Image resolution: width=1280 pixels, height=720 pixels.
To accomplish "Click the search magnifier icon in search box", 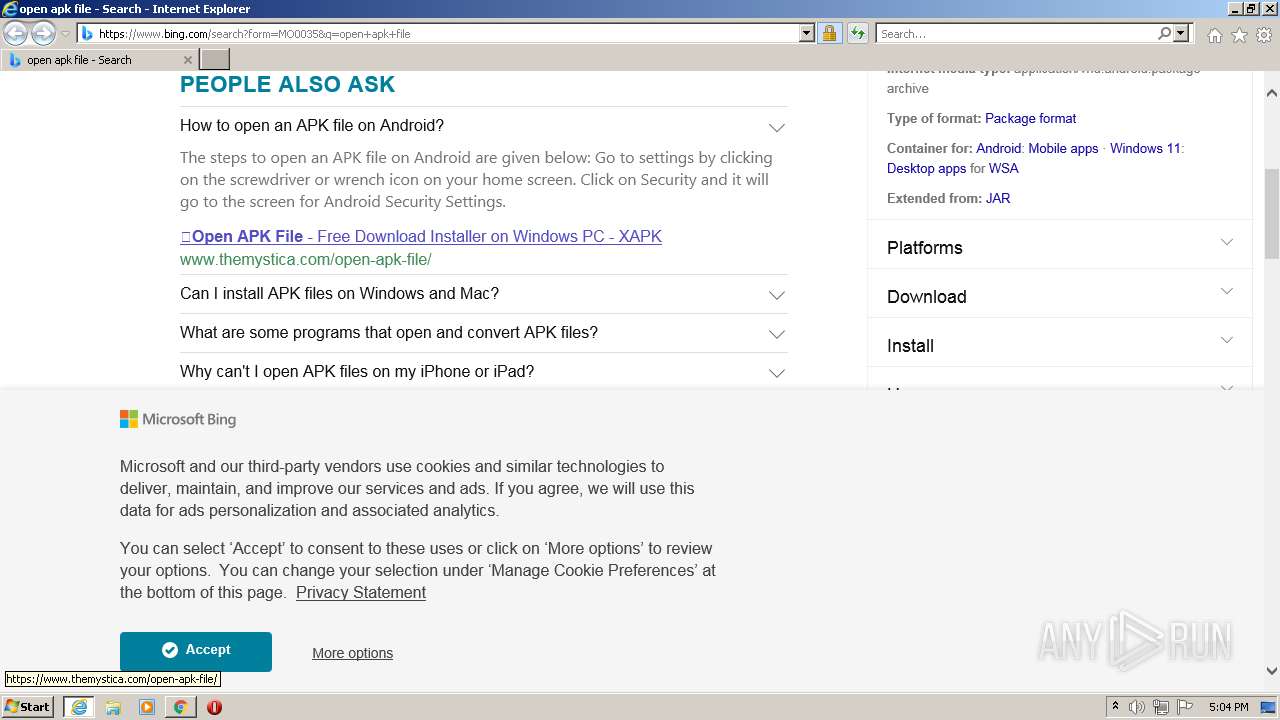I will point(1164,33).
